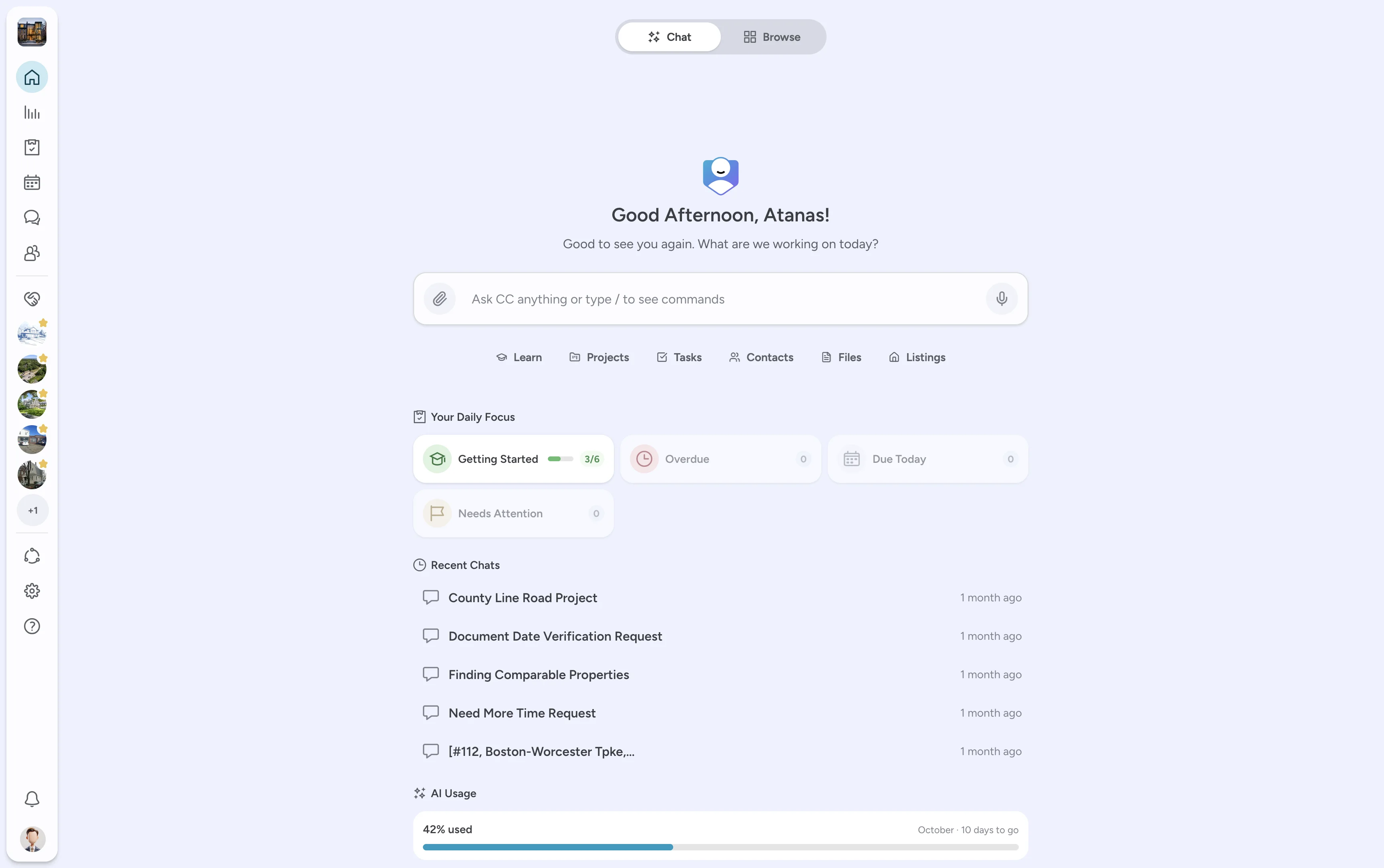This screenshot has width=1384, height=868.
Task: Open the settings gear icon
Action: 32,591
